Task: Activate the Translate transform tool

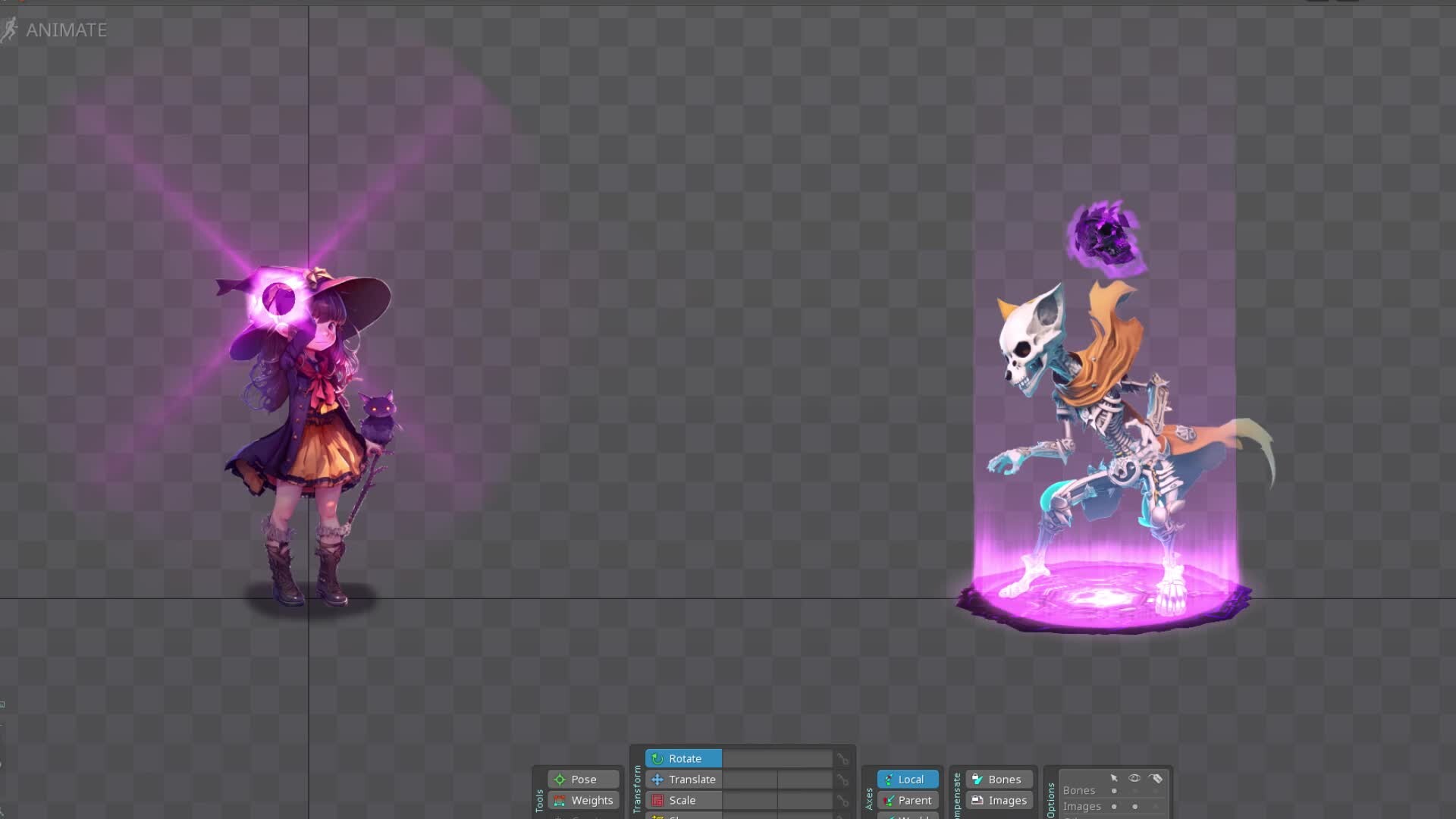Action: (x=683, y=780)
